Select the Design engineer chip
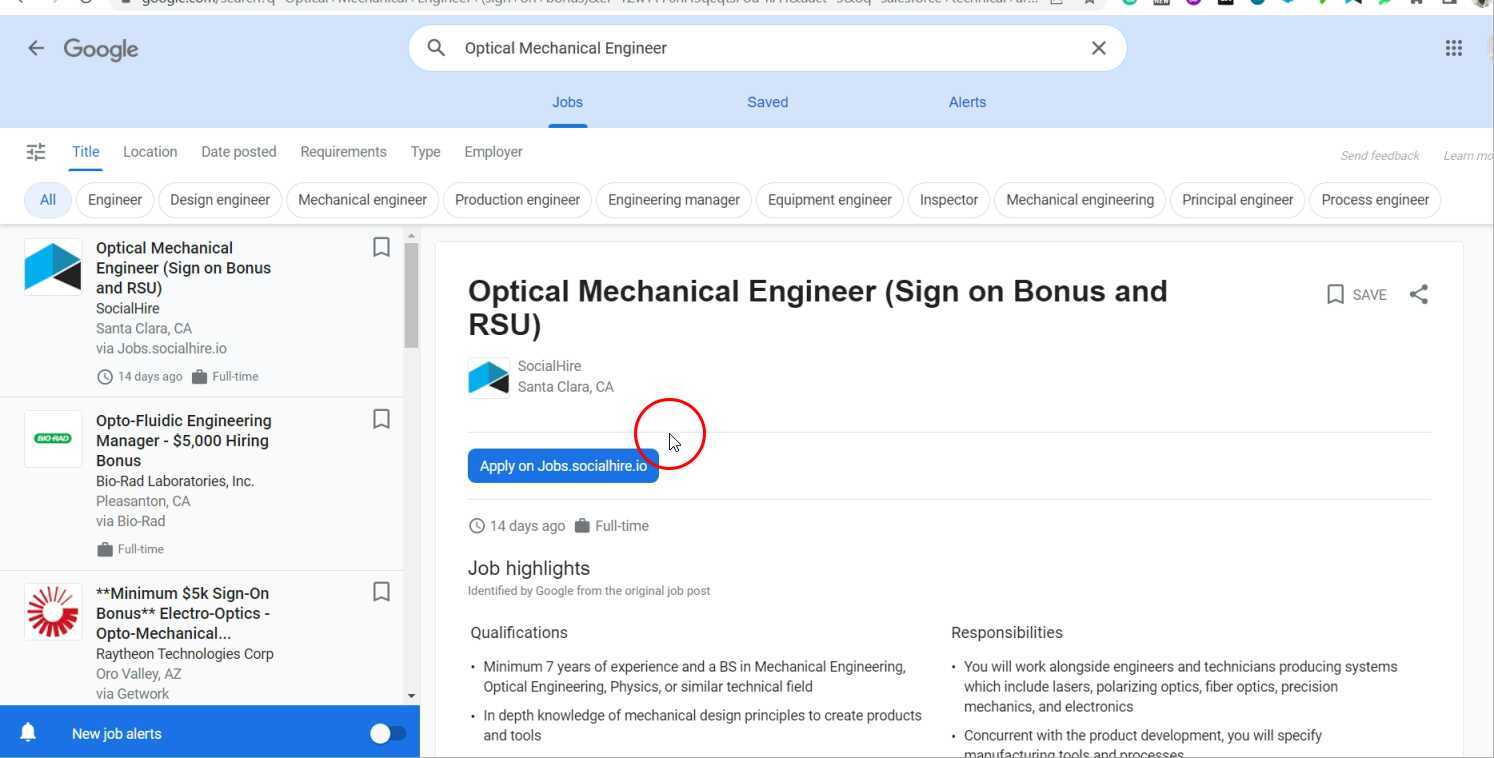1494x758 pixels. pyautogui.click(x=220, y=200)
